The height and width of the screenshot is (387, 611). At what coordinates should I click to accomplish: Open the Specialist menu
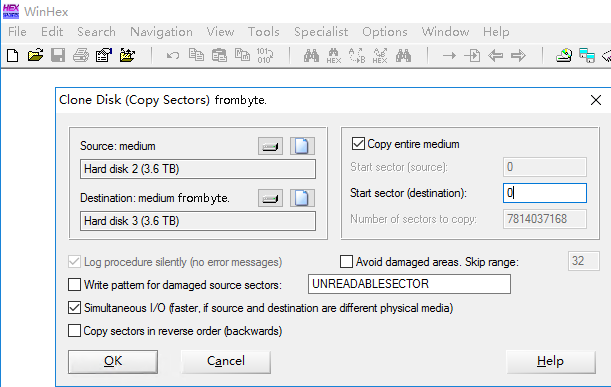(x=321, y=32)
